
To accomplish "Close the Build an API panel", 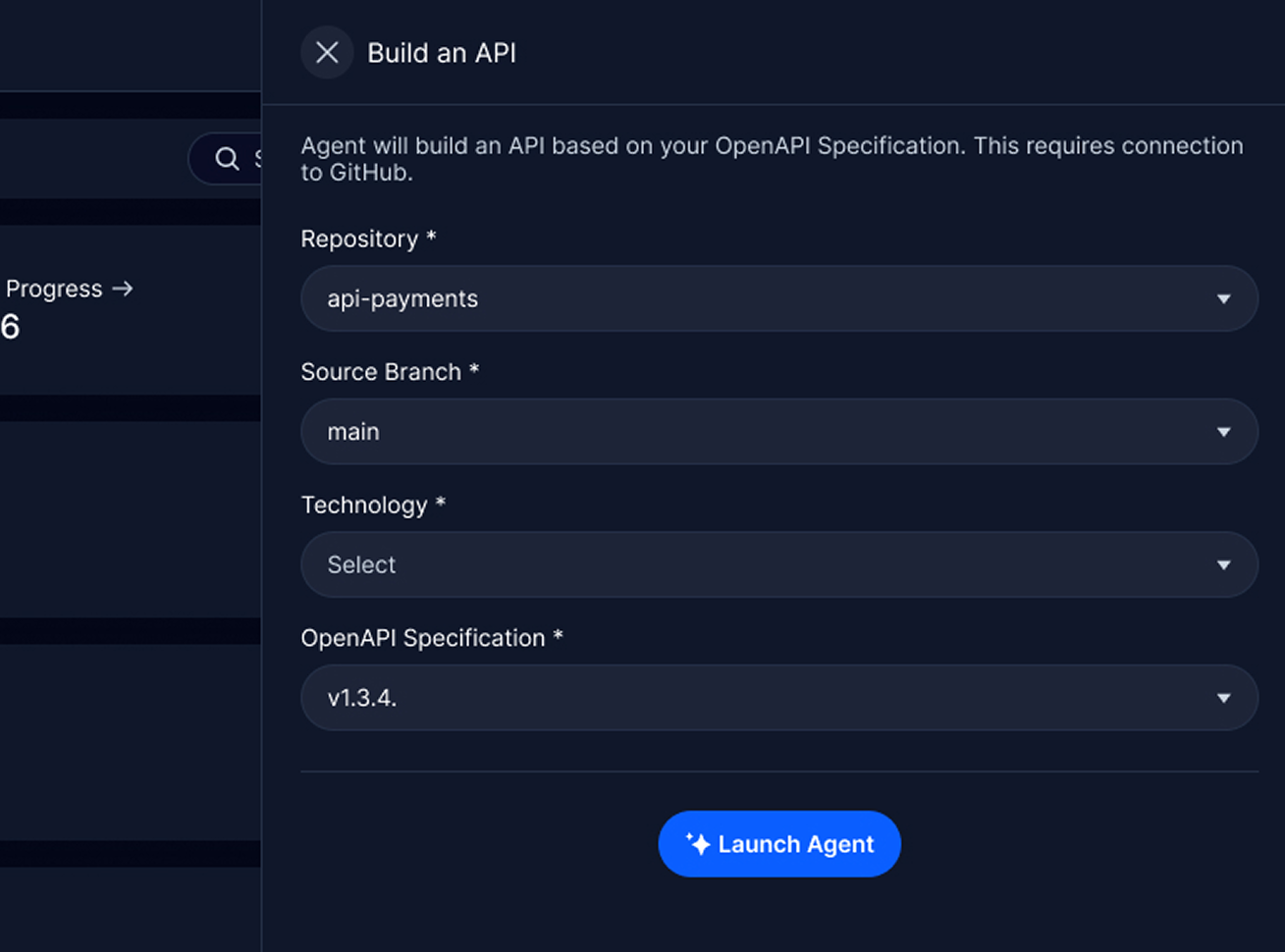I will [327, 53].
